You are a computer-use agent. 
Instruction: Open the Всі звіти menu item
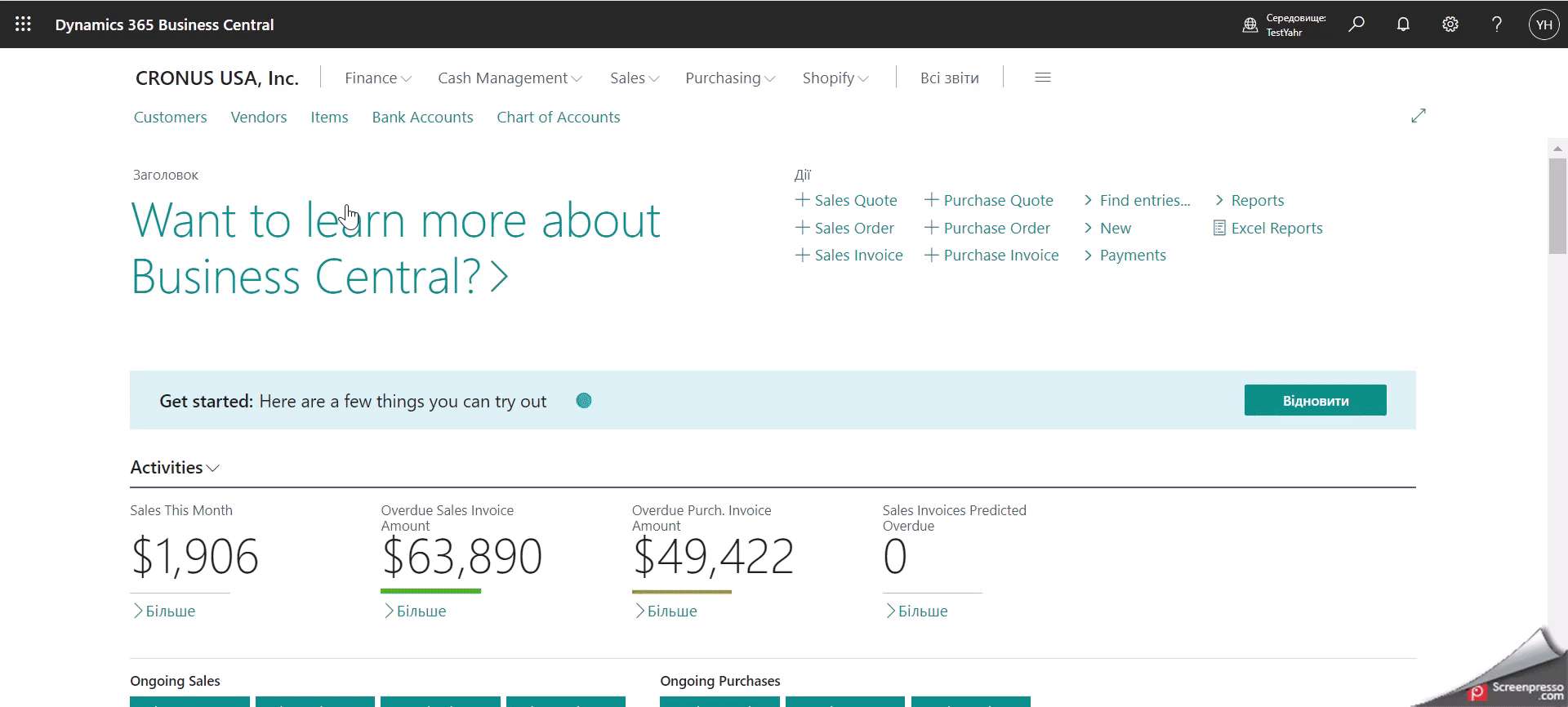(949, 78)
